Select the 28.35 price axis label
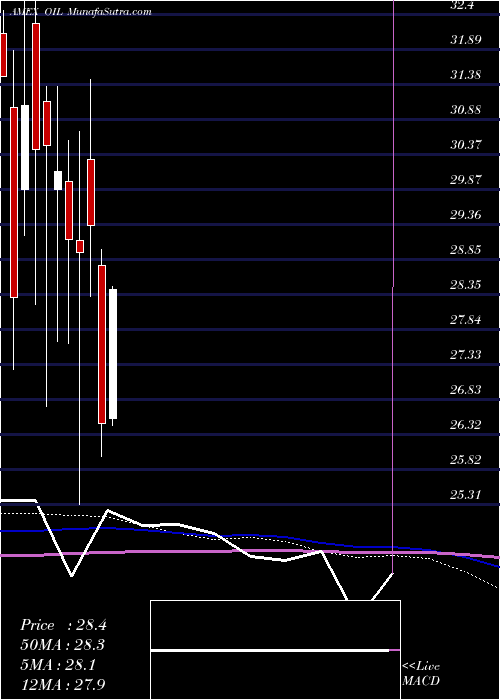 click(466, 285)
